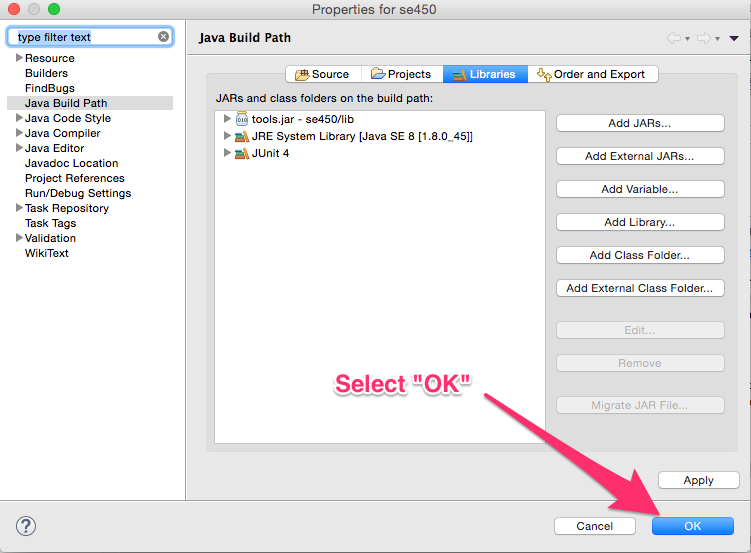Viewport: 751px width, 553px height.
Task: Switch to Order and Export tab
Action: pyautogui.click(x=592, y=74)
